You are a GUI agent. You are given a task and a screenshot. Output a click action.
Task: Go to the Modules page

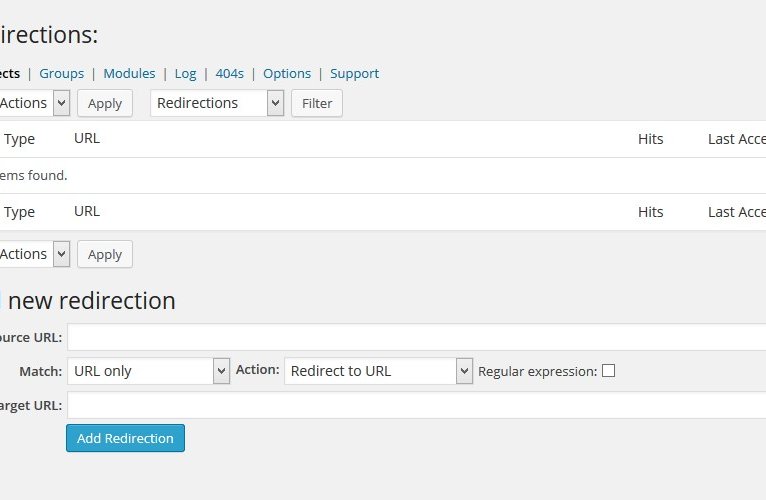point(129,73)
